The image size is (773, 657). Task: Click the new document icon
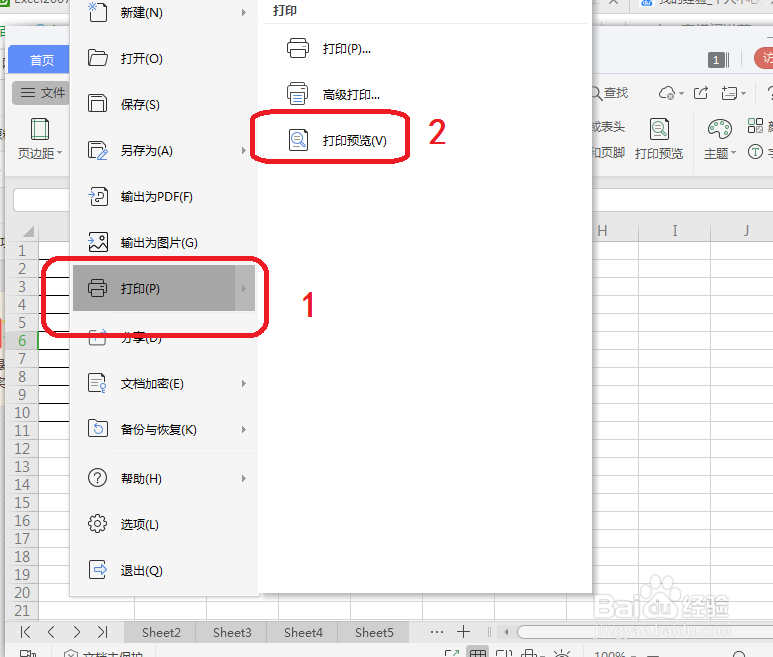pos(97,11)
